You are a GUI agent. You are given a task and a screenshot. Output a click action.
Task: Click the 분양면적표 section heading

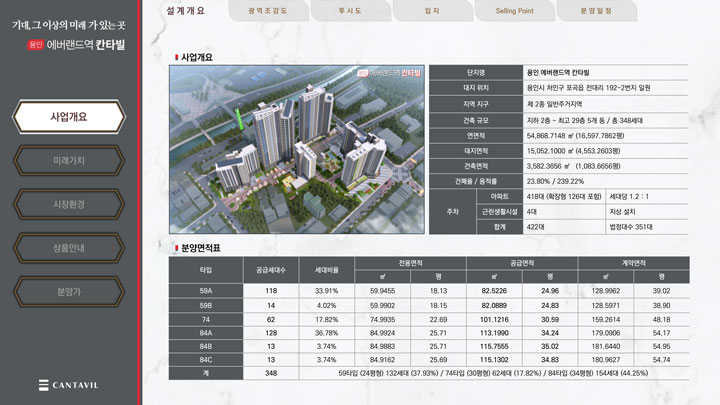pyautogui.click(x=201, y=248)
